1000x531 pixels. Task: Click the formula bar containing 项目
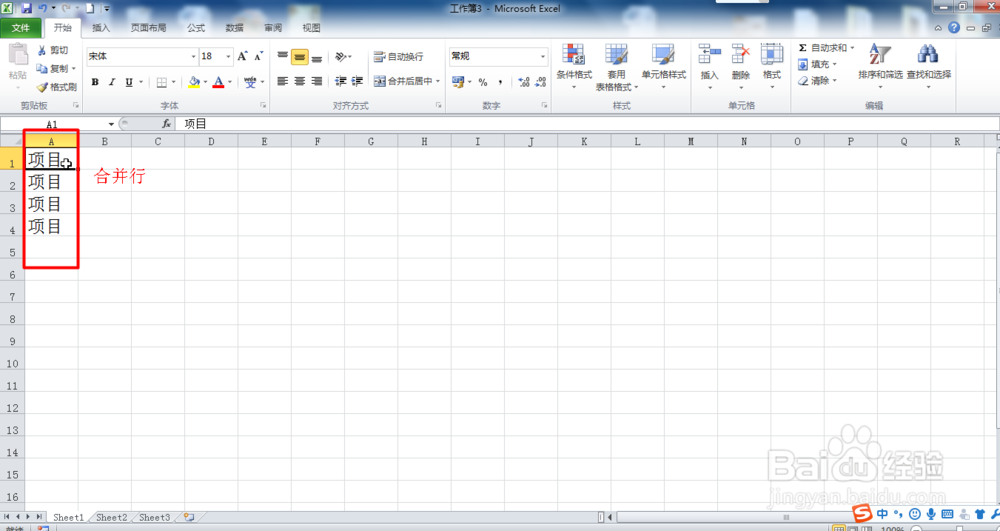[587, 124]
